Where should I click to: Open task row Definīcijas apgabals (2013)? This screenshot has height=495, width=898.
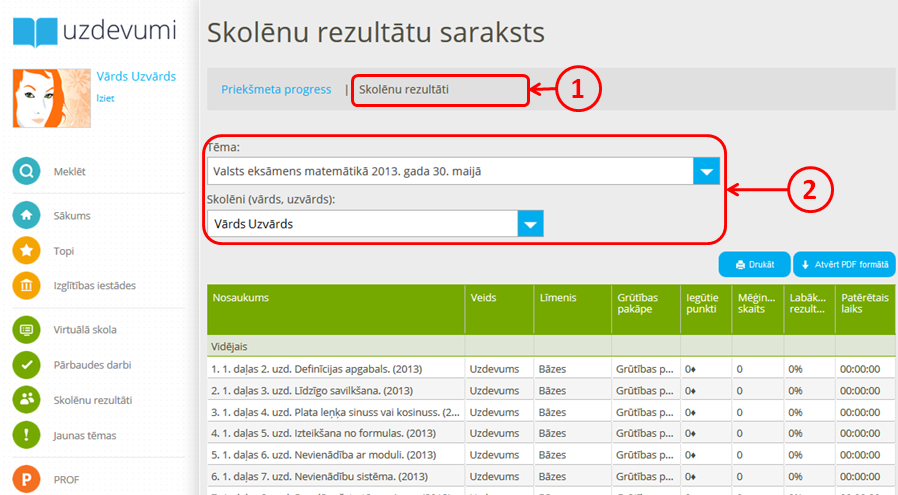tap(335, 369)
